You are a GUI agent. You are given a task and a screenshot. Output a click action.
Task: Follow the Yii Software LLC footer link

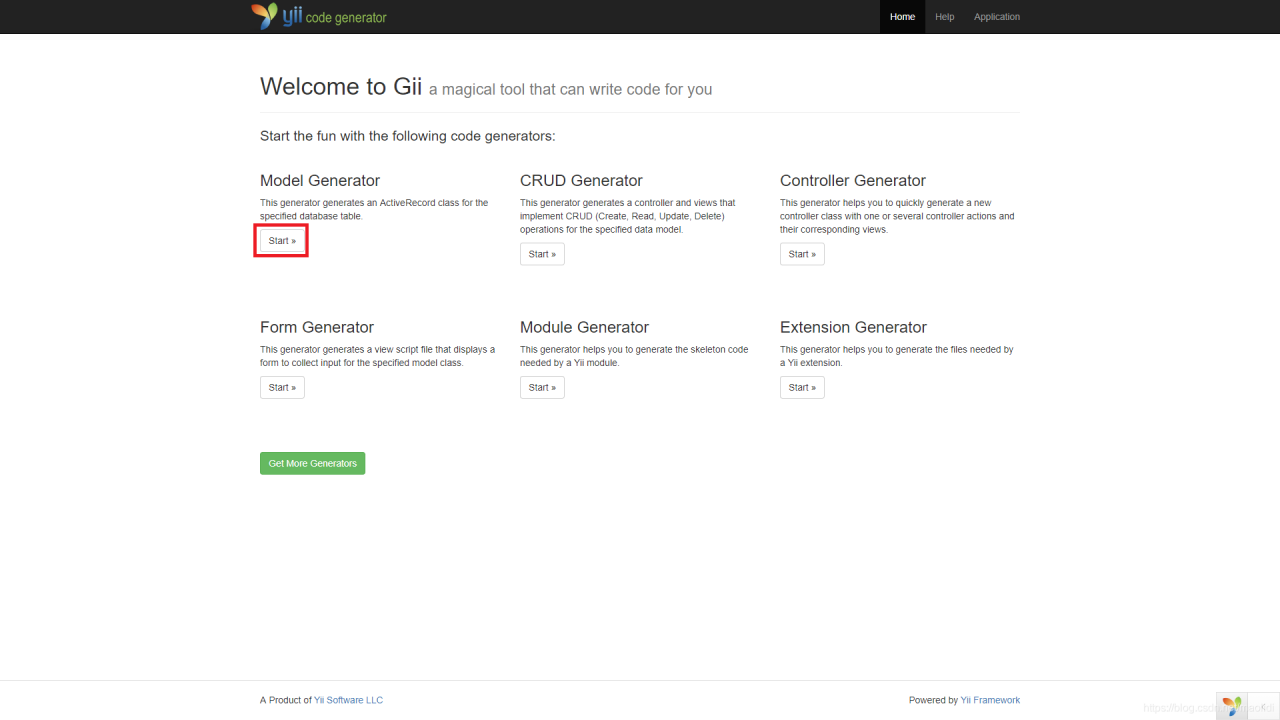348,700
